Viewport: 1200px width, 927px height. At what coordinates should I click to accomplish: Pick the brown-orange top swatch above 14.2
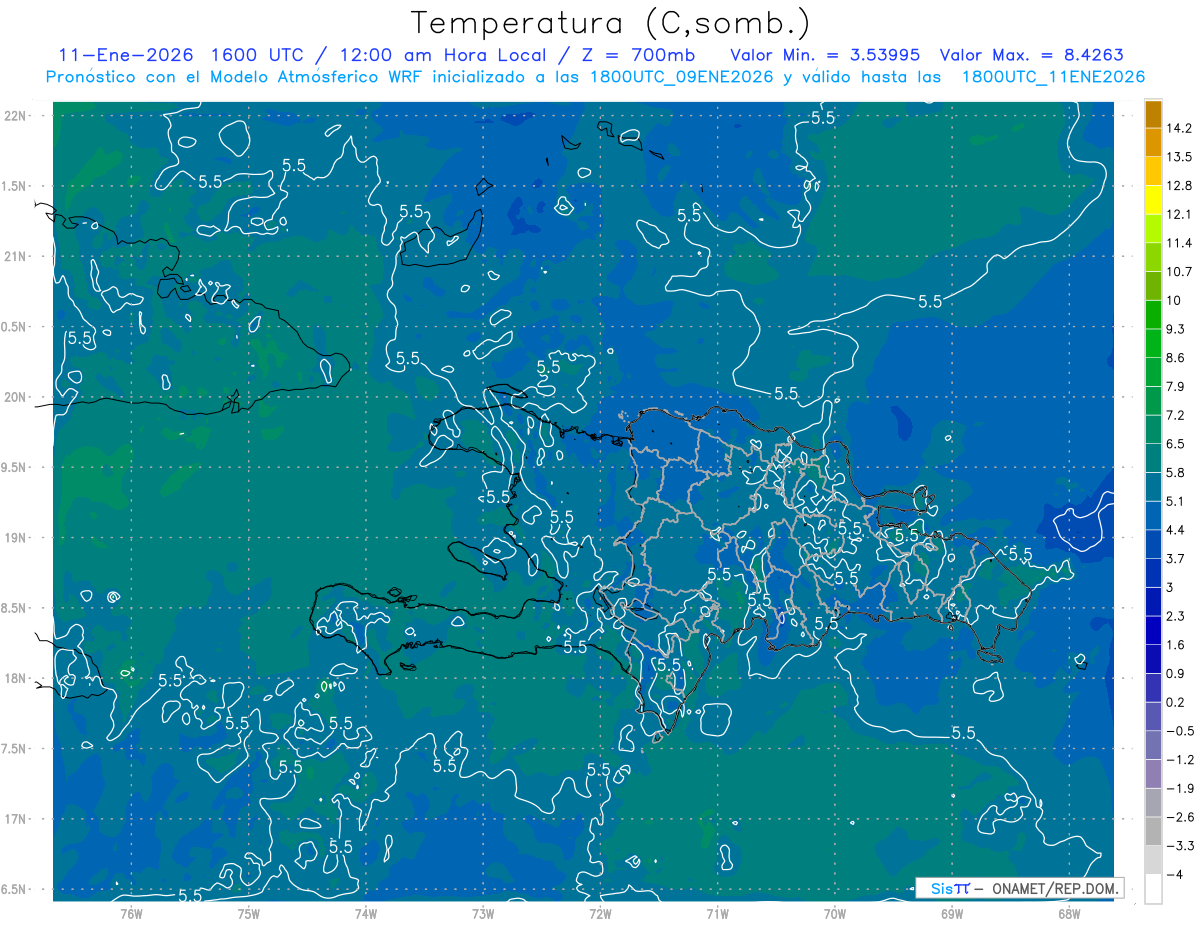(1153, 114)
